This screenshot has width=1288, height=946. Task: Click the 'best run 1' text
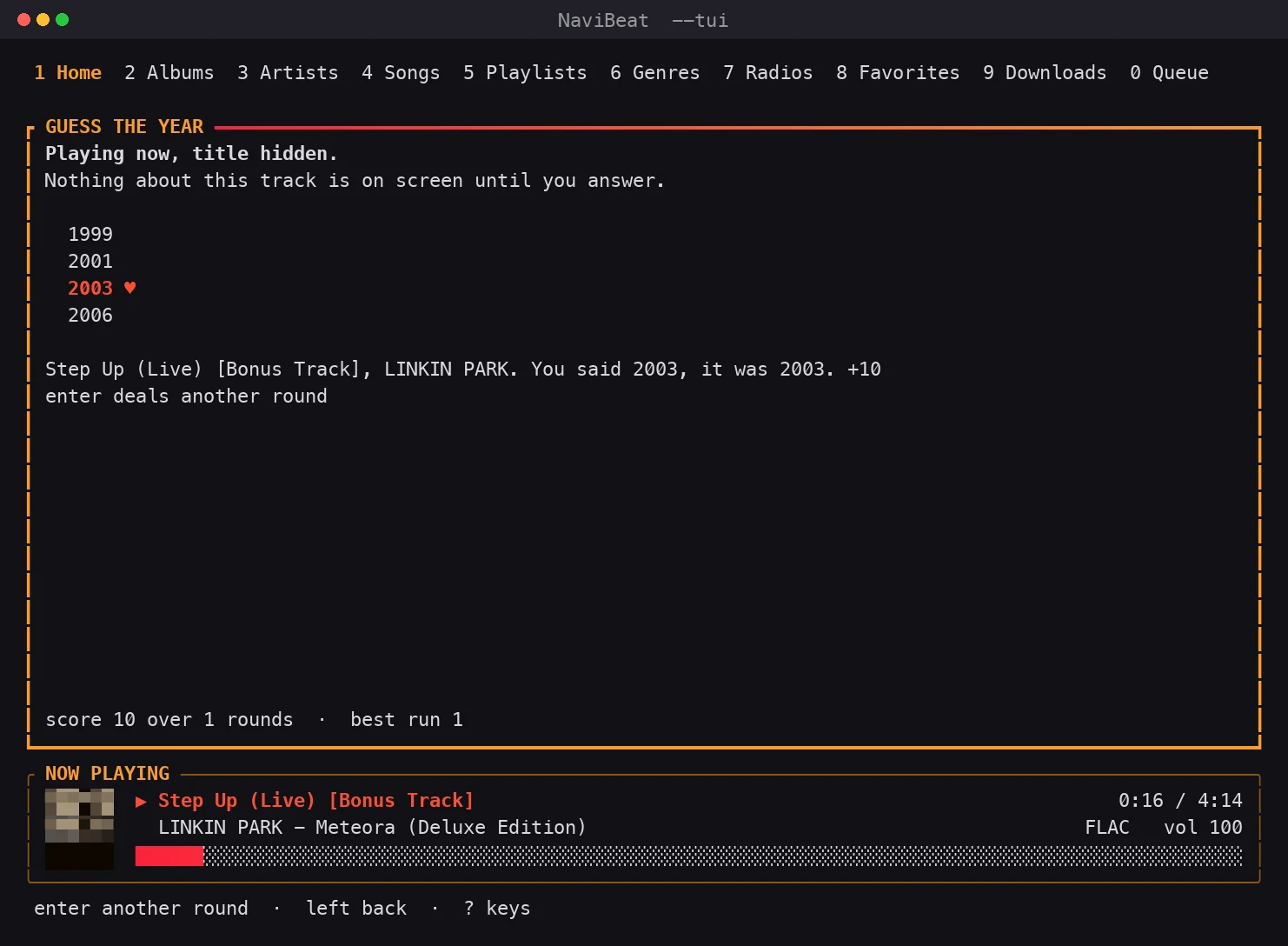click(407, 720)
